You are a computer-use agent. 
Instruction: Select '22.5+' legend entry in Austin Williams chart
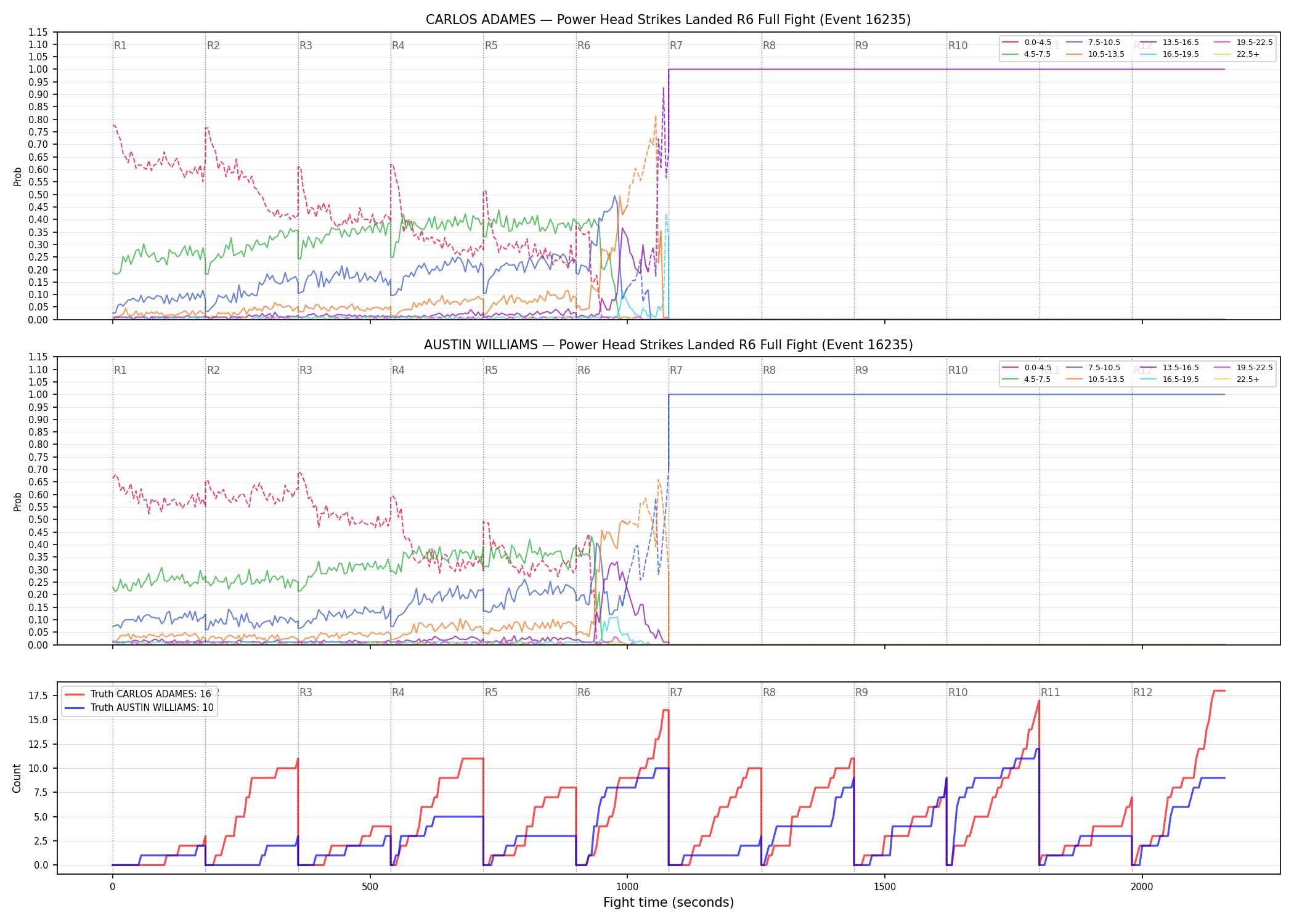pyautogui.click(x=1237, y=379)
